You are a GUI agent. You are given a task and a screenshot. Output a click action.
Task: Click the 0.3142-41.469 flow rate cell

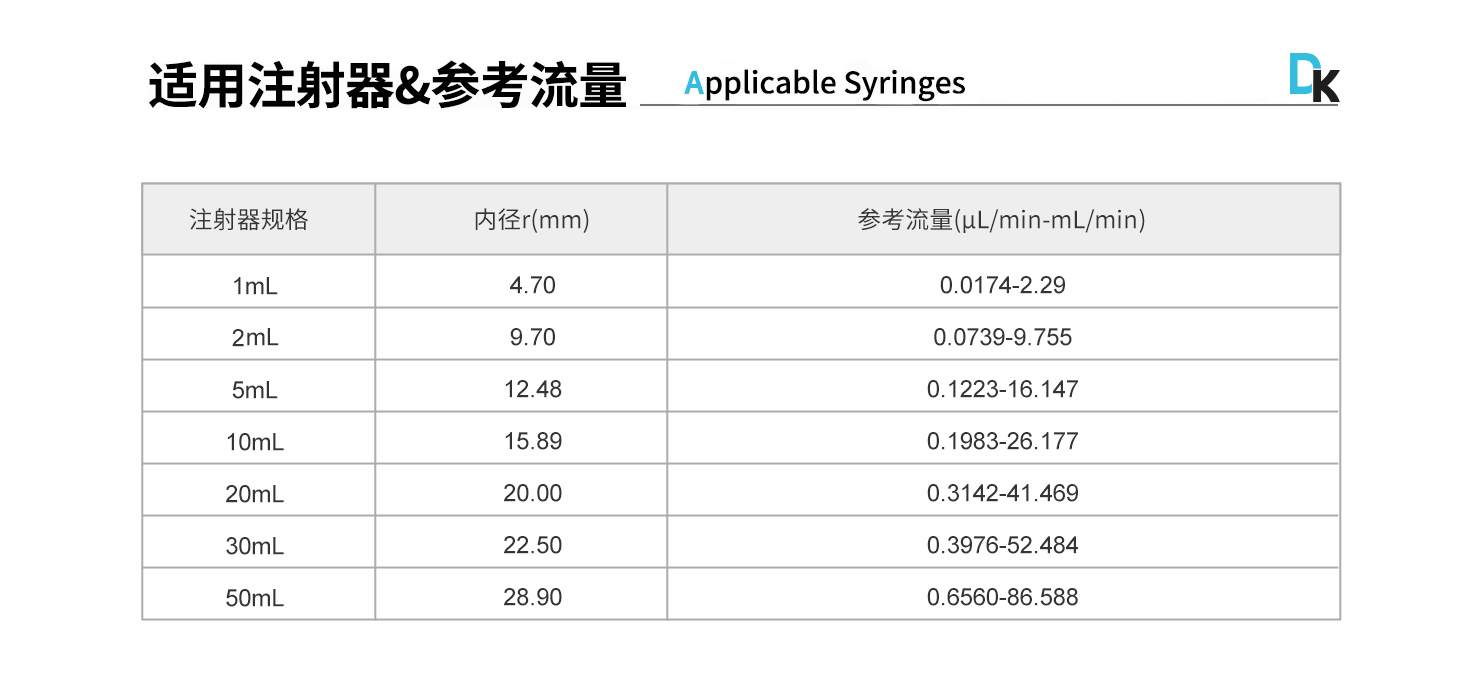point(1002,494)
